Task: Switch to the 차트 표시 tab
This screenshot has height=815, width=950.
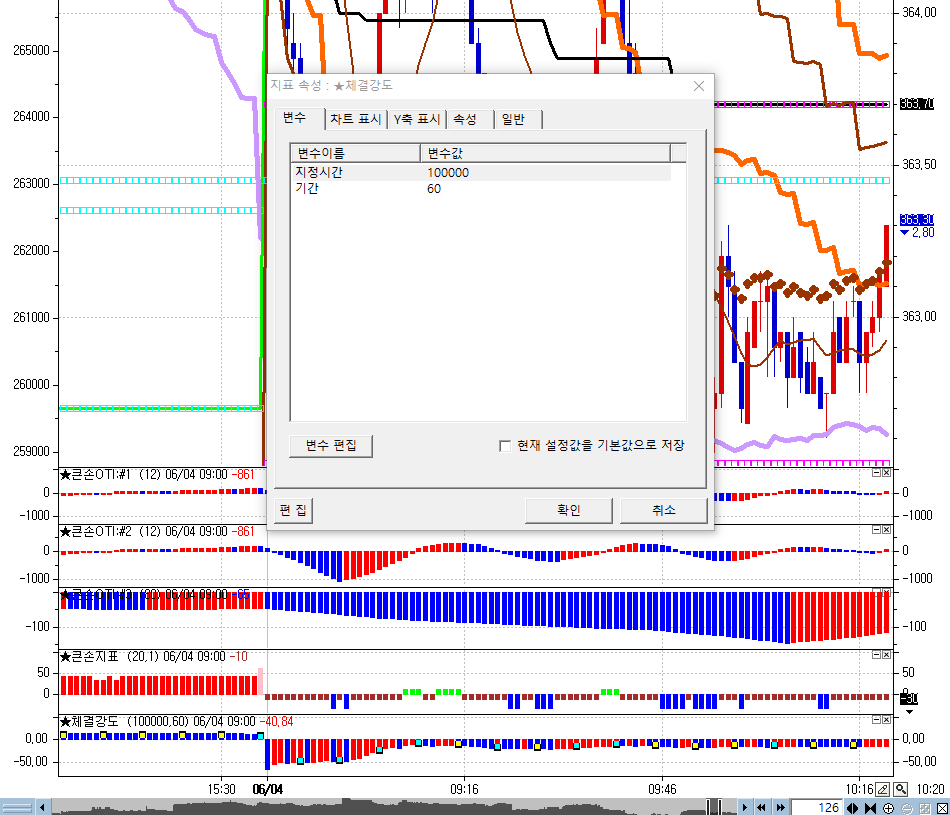Action: pyautogui.click(x=356, y=119)
